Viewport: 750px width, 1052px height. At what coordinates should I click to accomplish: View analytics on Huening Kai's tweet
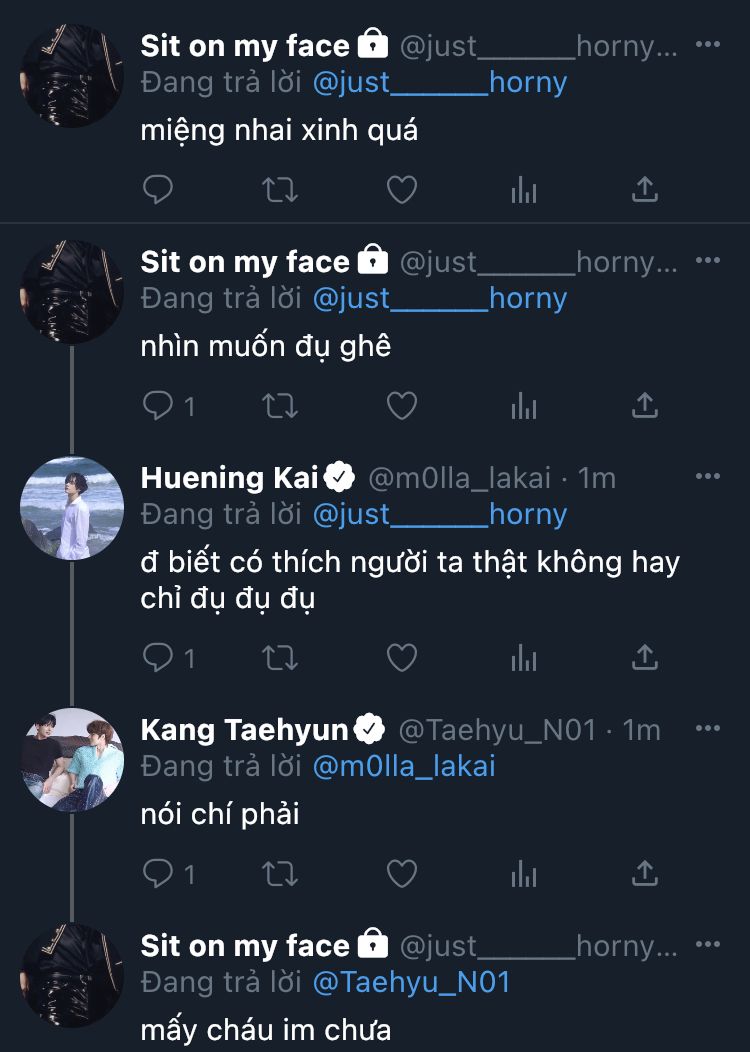point(524,658)
